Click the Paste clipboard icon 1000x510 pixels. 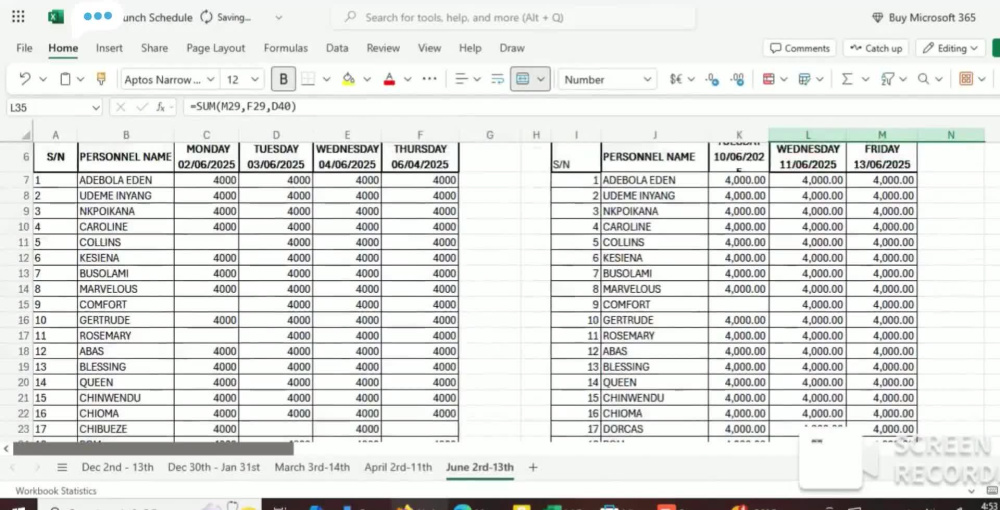tap(65, 79)
